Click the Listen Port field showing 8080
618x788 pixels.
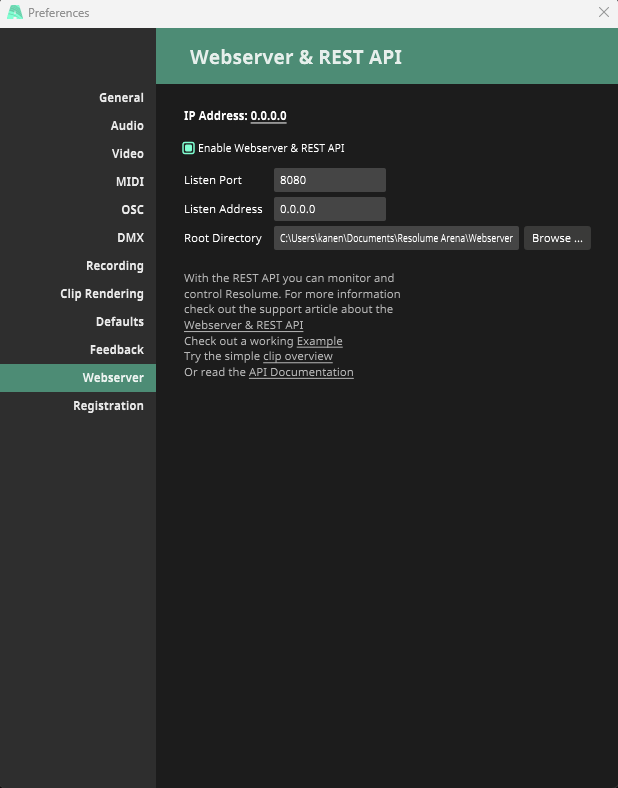(330, 180)
